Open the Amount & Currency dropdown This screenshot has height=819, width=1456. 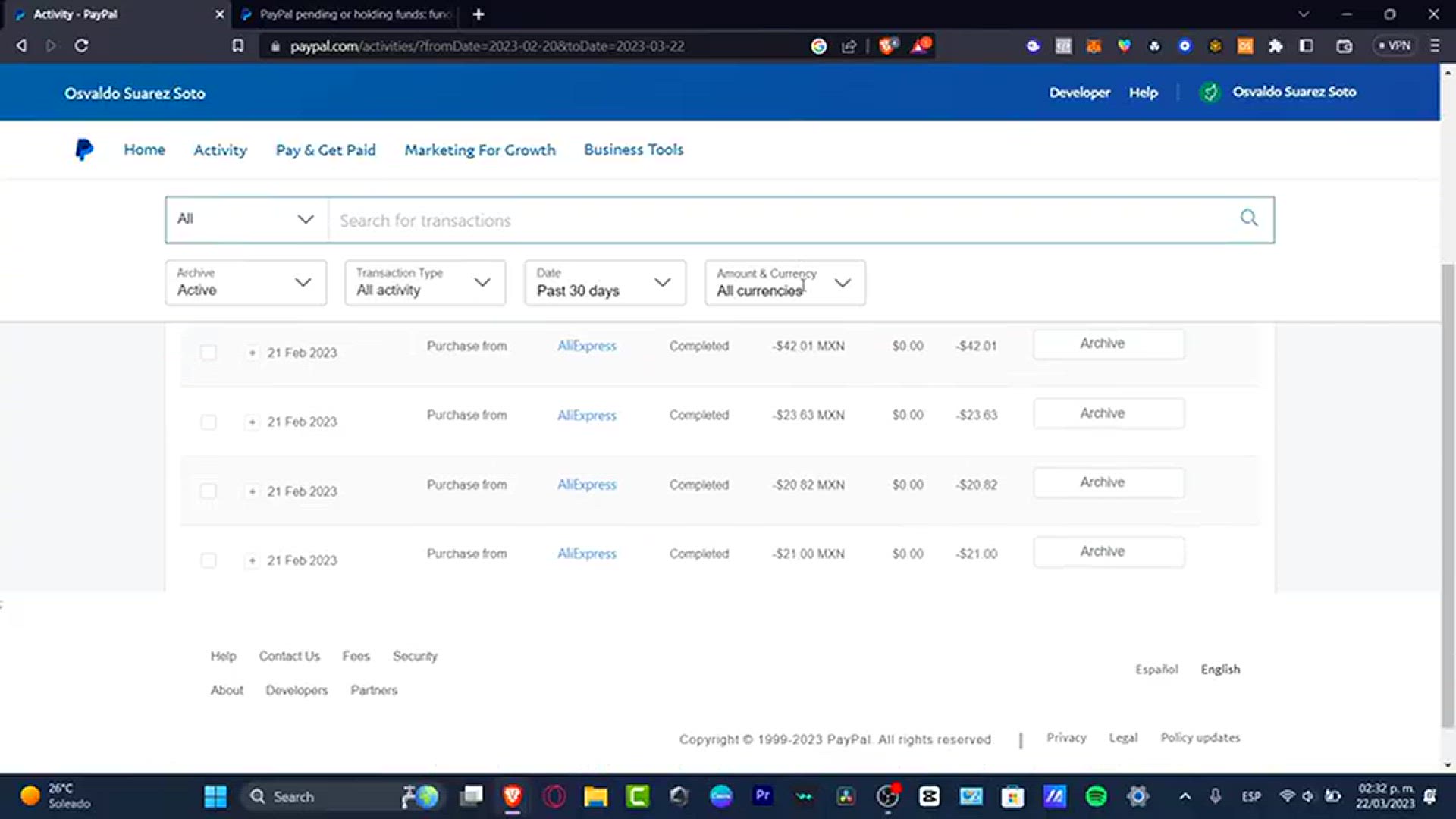(785, 282)
